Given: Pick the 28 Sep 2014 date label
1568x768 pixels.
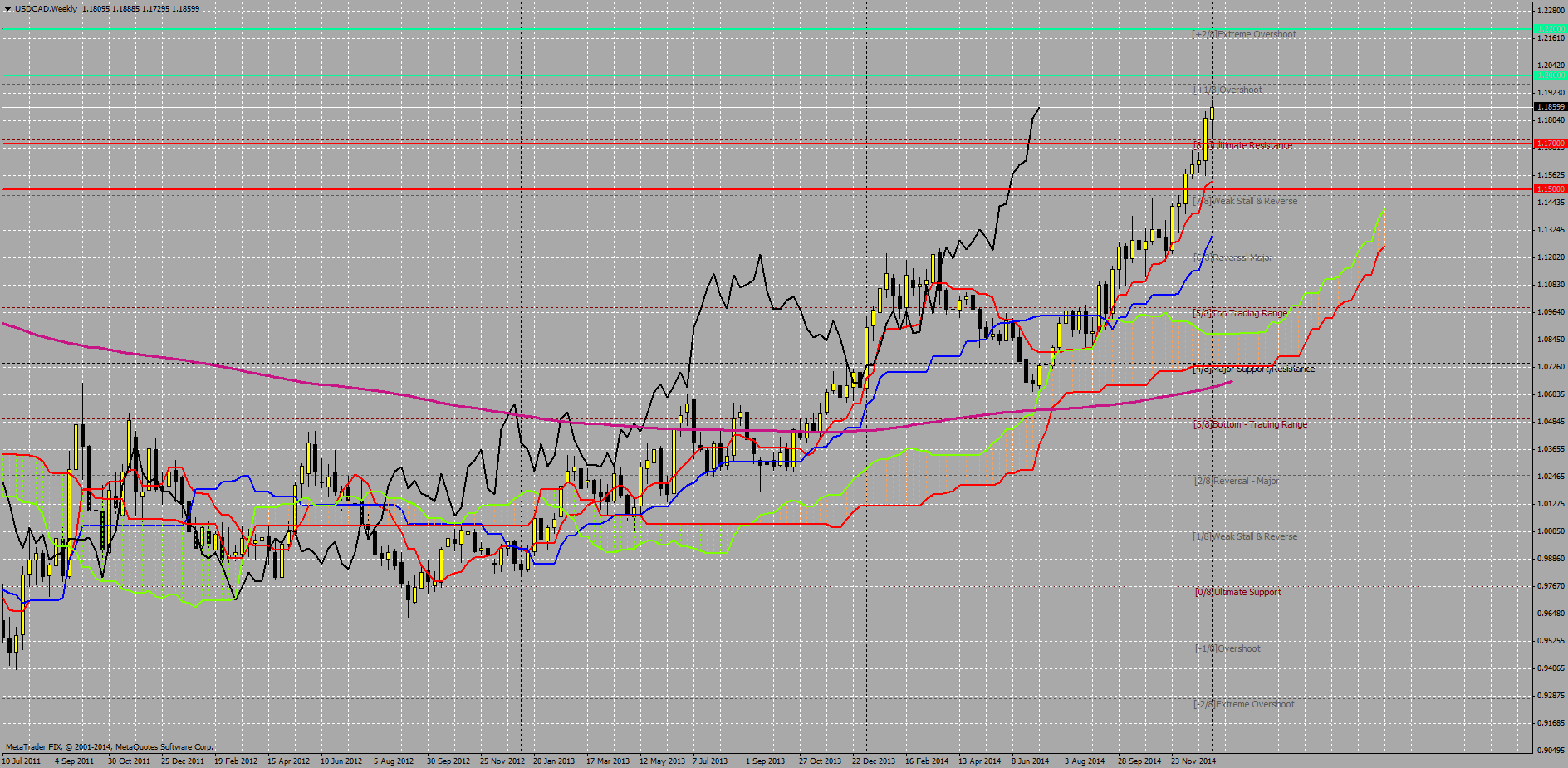Looking at the screenshot, I should coord(1139,761).
